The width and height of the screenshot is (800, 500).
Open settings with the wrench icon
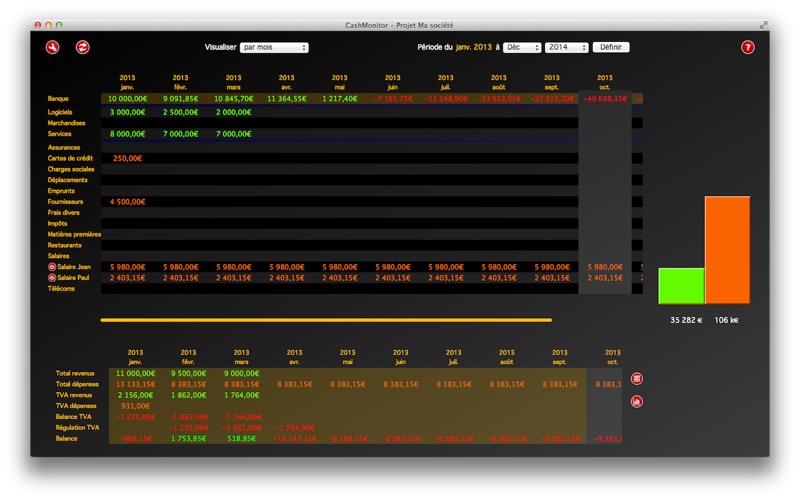[x=53, y=47]
